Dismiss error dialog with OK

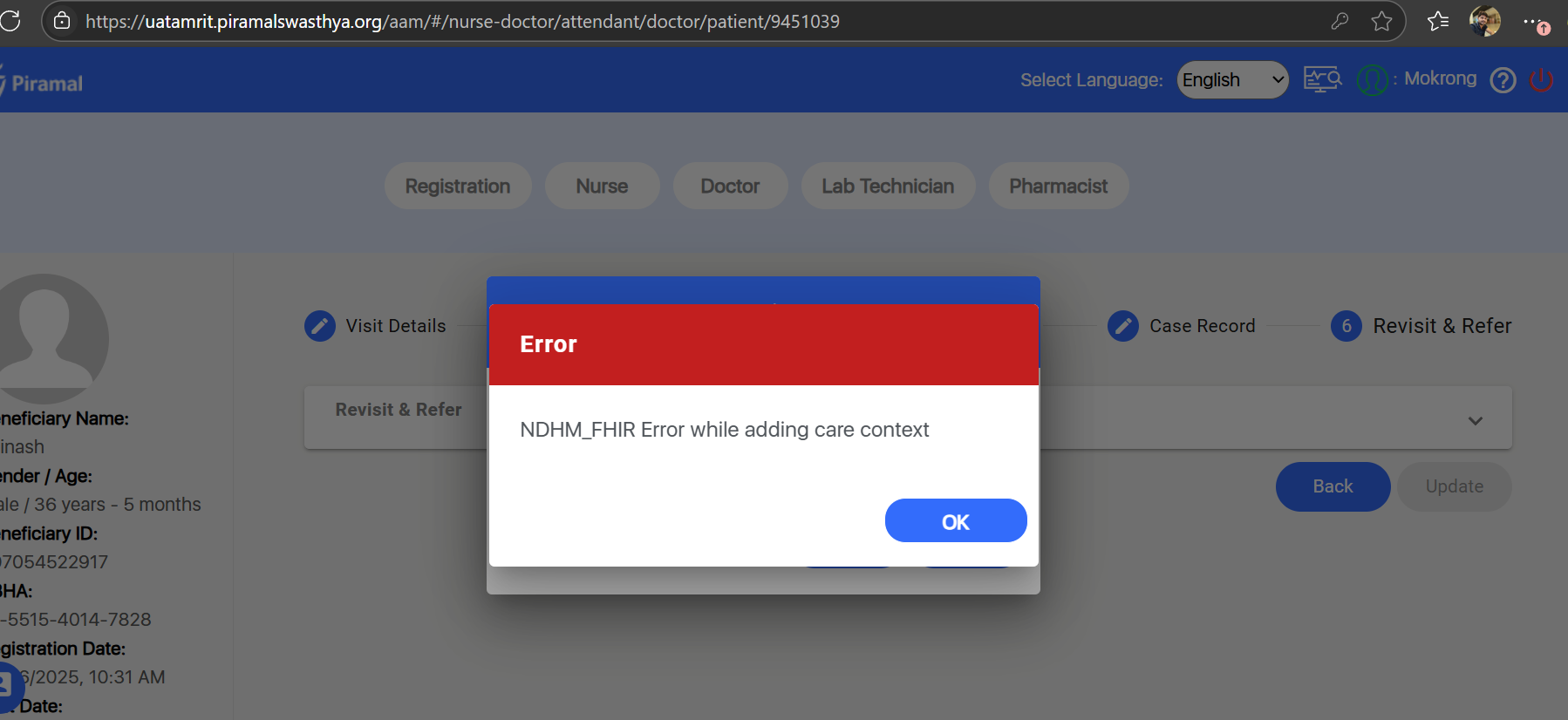point(956,520)
